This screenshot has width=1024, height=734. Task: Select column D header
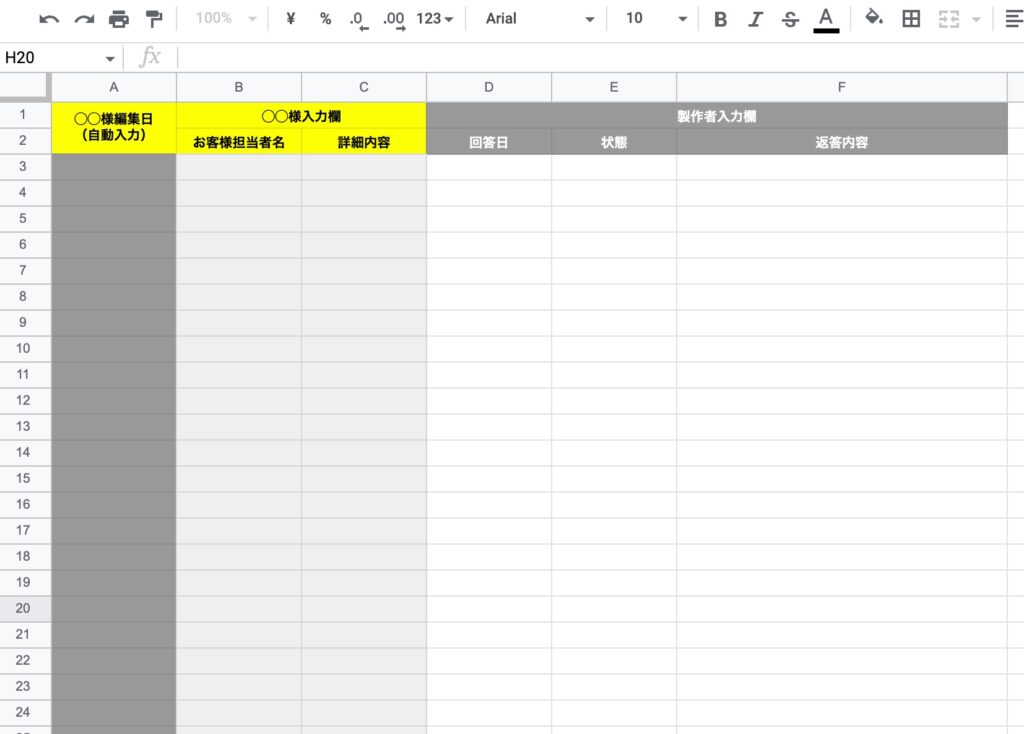point(488,87)
